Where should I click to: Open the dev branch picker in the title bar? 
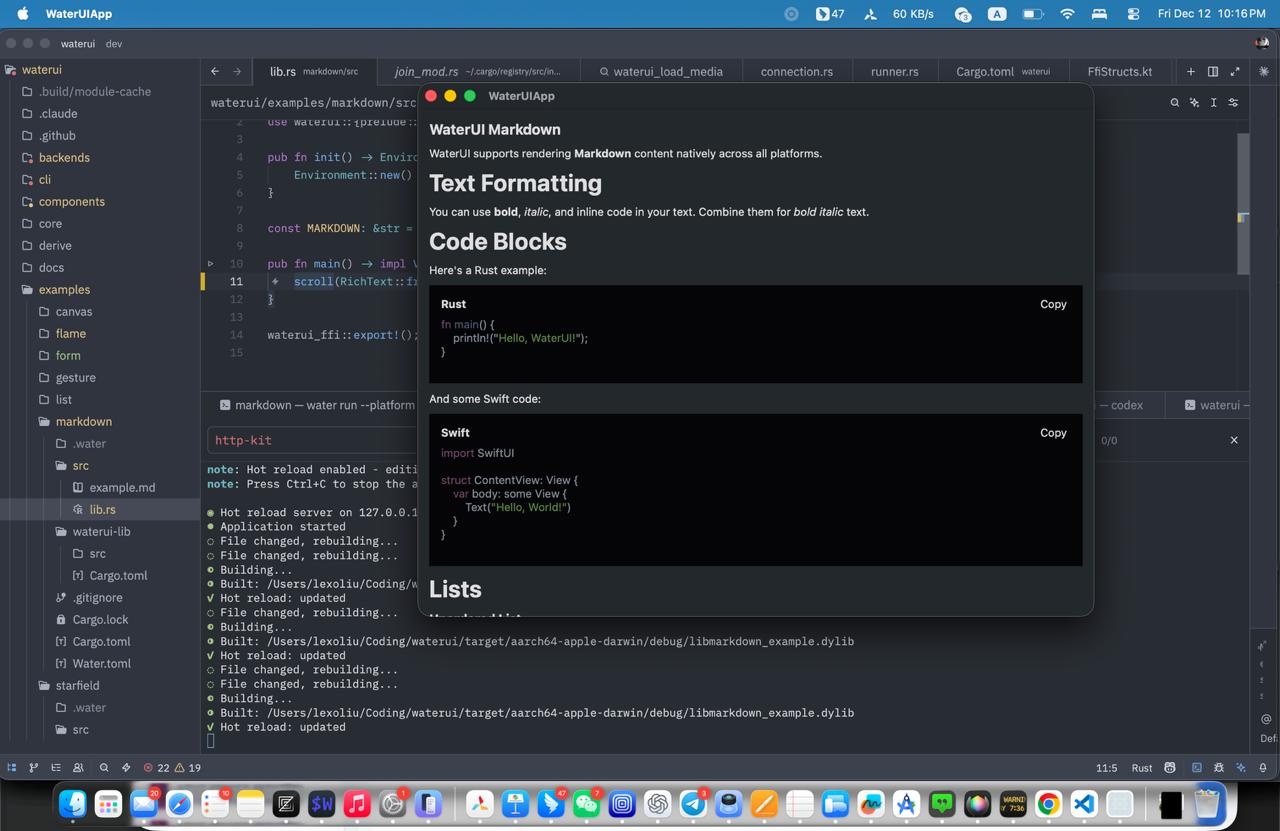[x=114, y=44]
